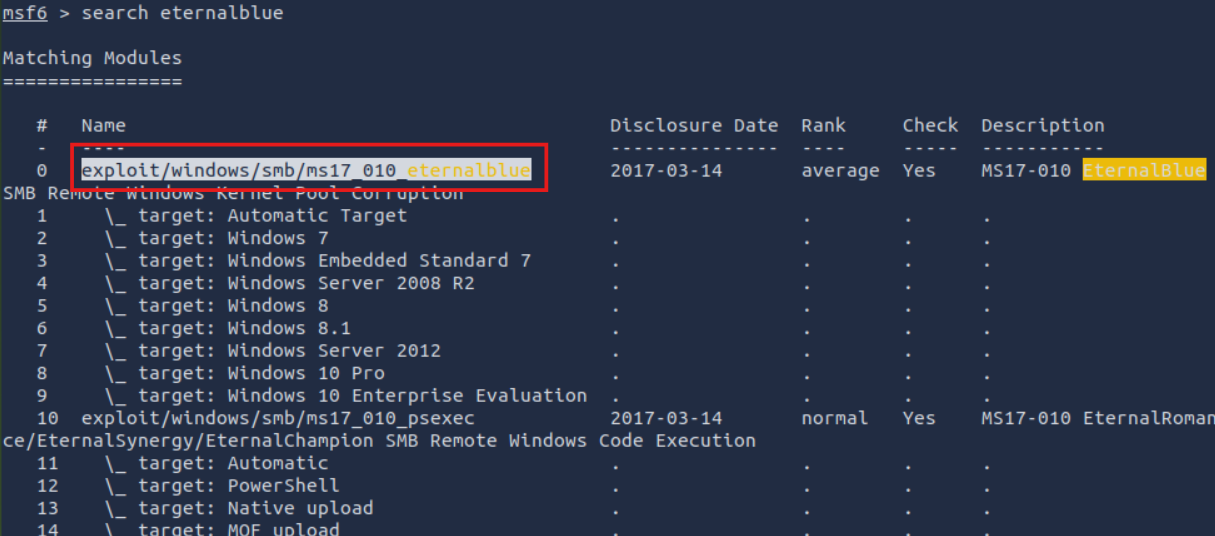Click 'SMB Remote Windows Kernel Pool Corruption' line
The width and height of the screenshot is (1215, 536).
click(x=233, y=193)
